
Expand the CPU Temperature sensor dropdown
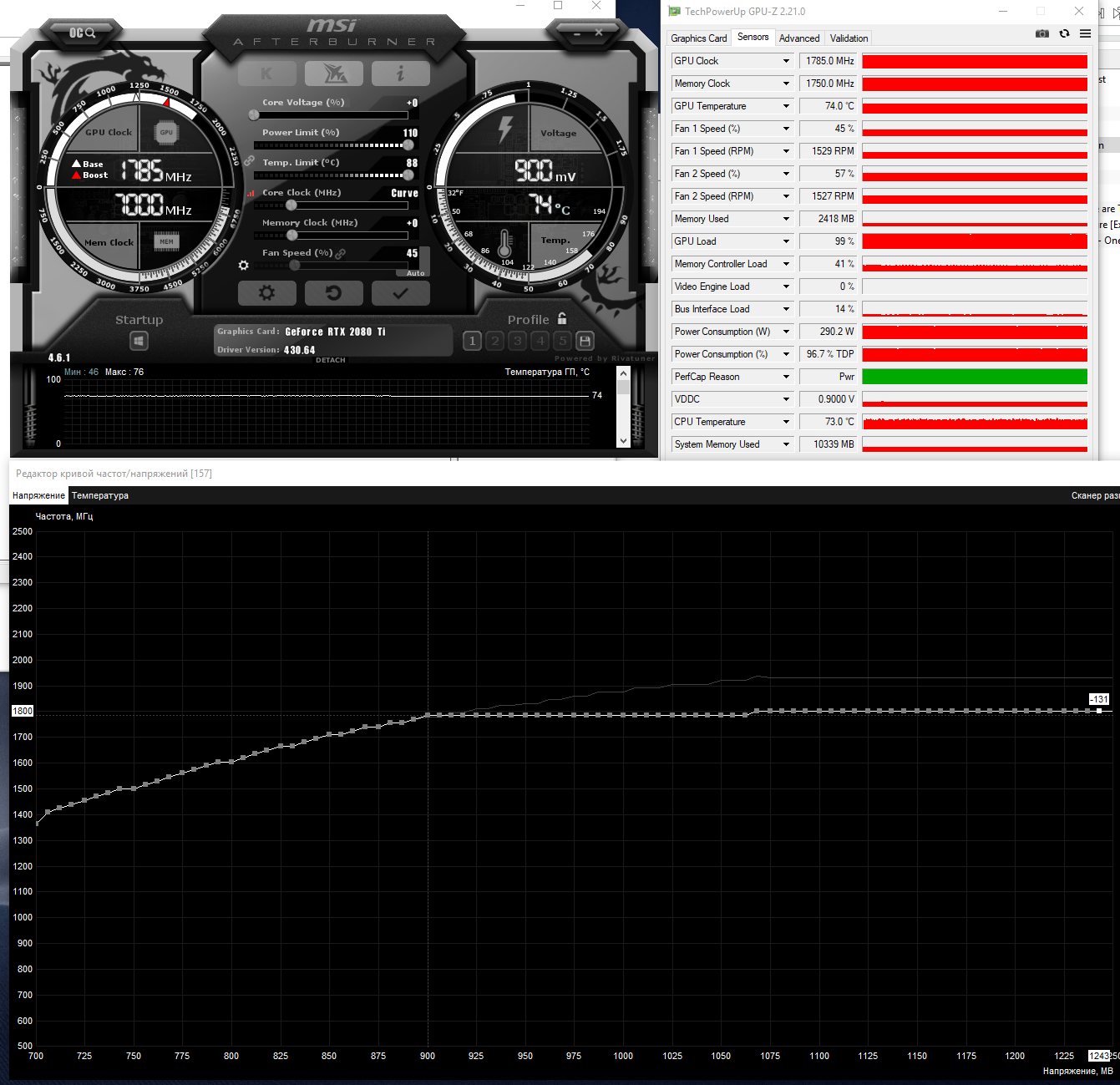[x=786, y=422]
